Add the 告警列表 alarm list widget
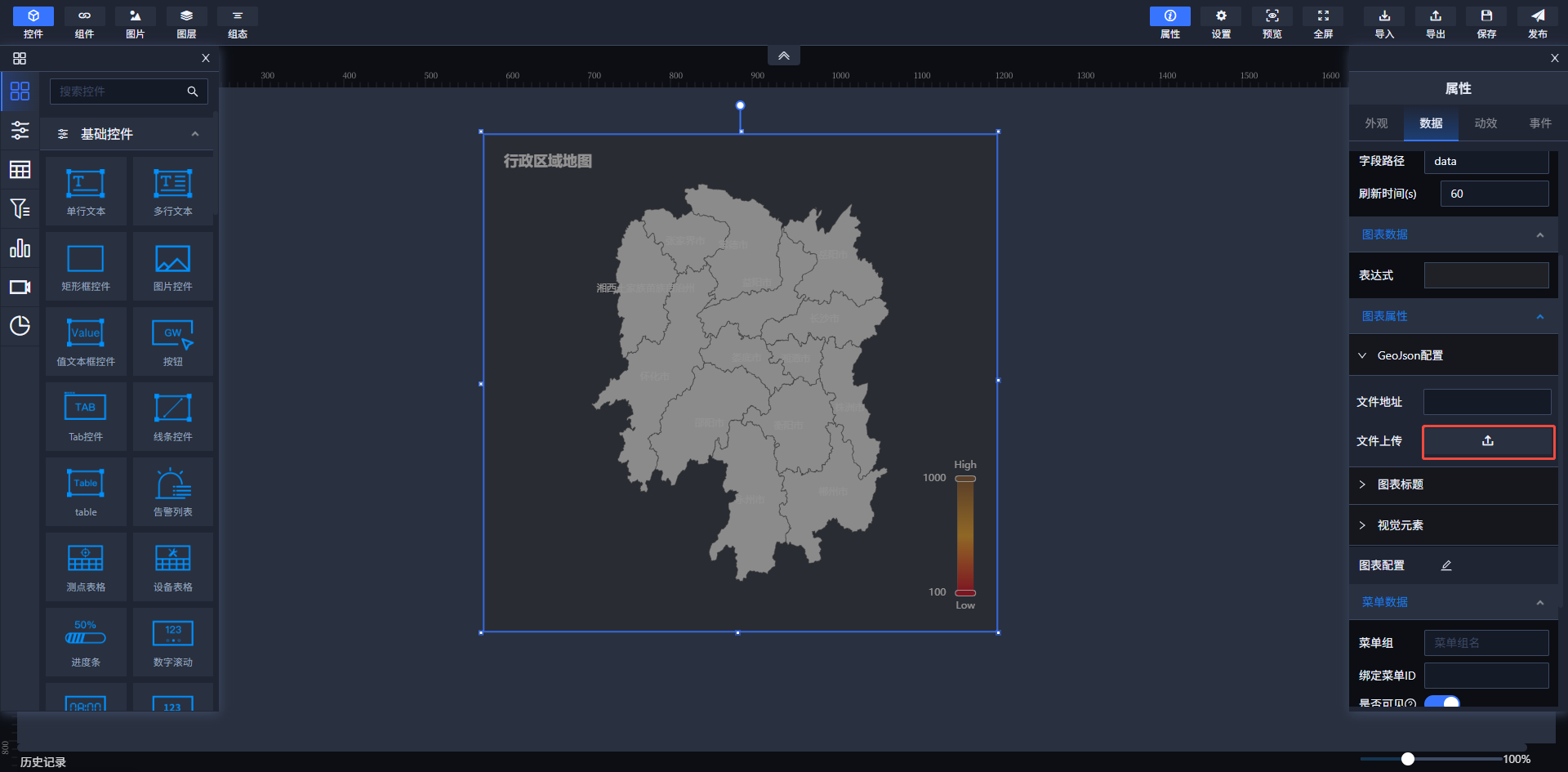Viewport: 1568px width, 772px height. click(172, 491)
